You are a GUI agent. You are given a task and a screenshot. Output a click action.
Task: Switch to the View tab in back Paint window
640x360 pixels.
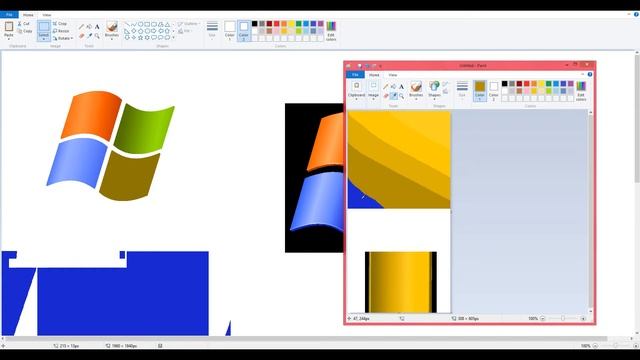47,15
